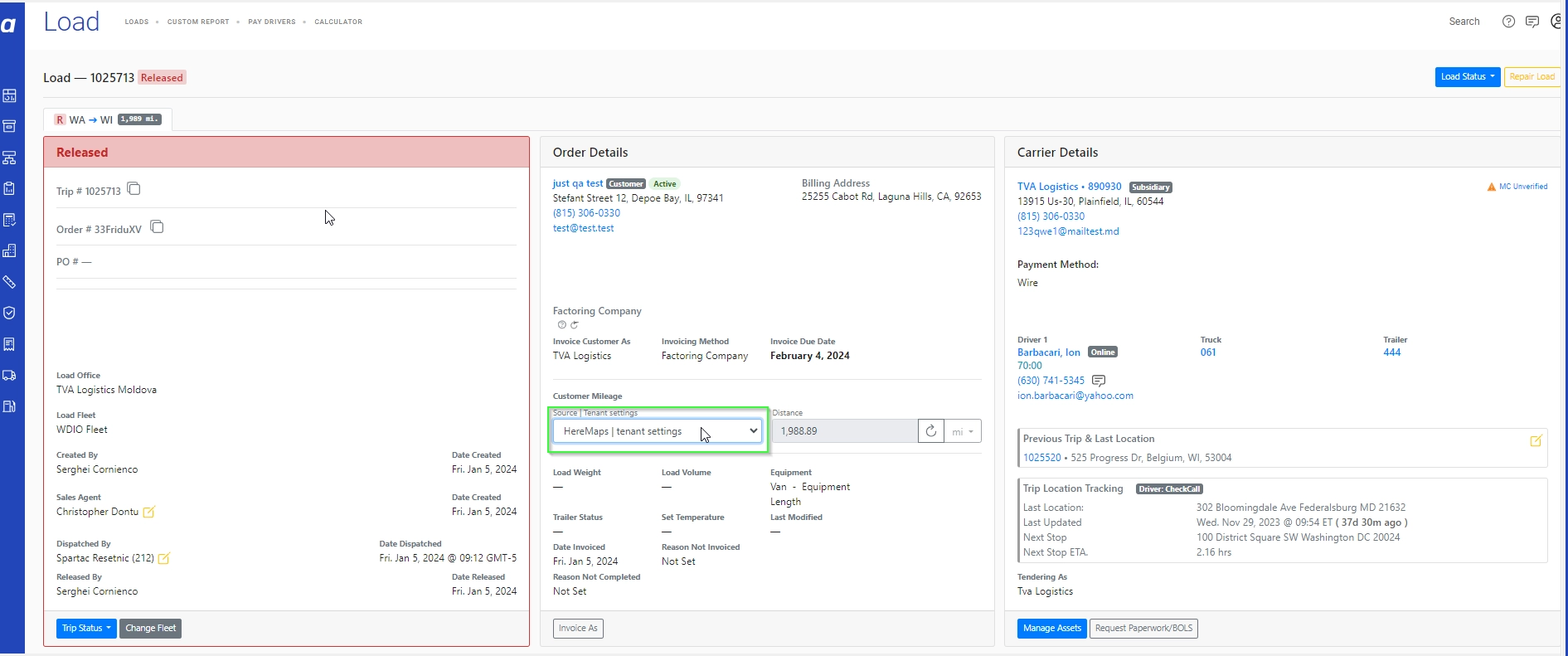
Task: Edit the Sales Agent Christopher Dontu
Action: click(x=149, y=512)
